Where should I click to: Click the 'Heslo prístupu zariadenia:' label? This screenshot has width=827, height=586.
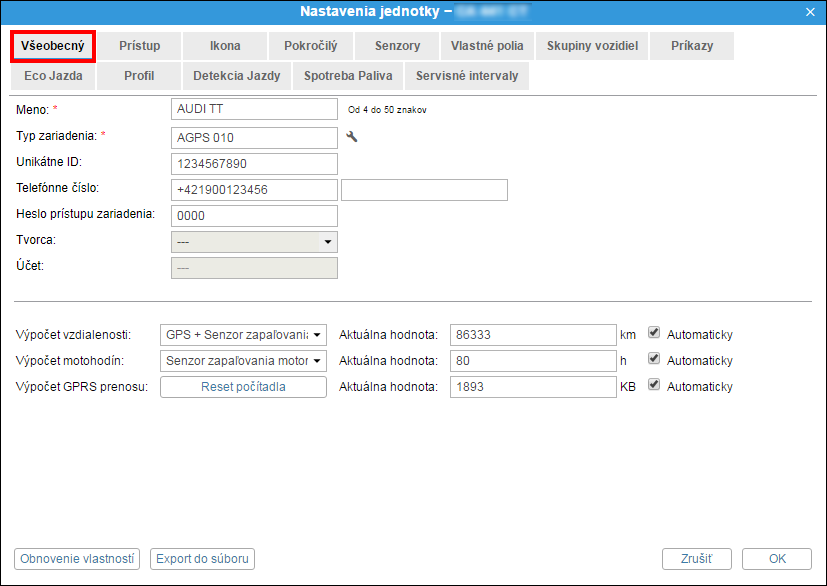tap(85, 214)
